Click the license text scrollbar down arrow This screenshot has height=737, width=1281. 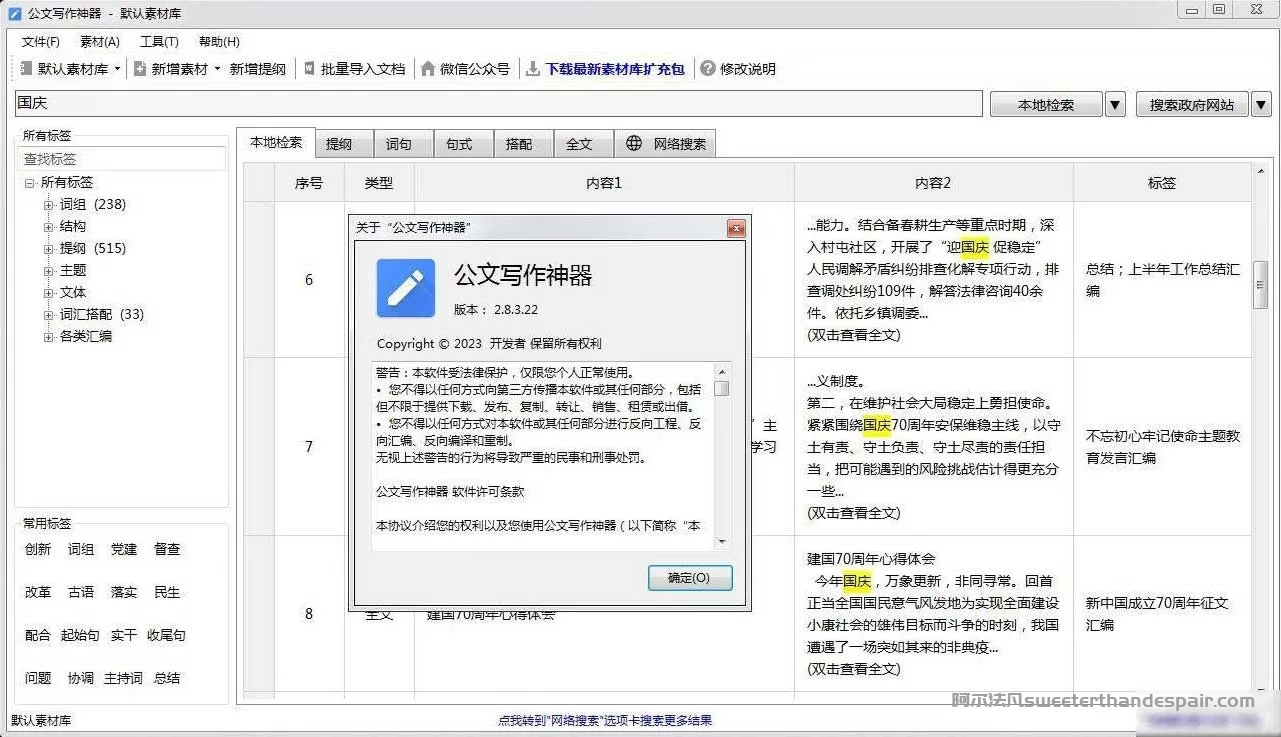click(722, 541)
